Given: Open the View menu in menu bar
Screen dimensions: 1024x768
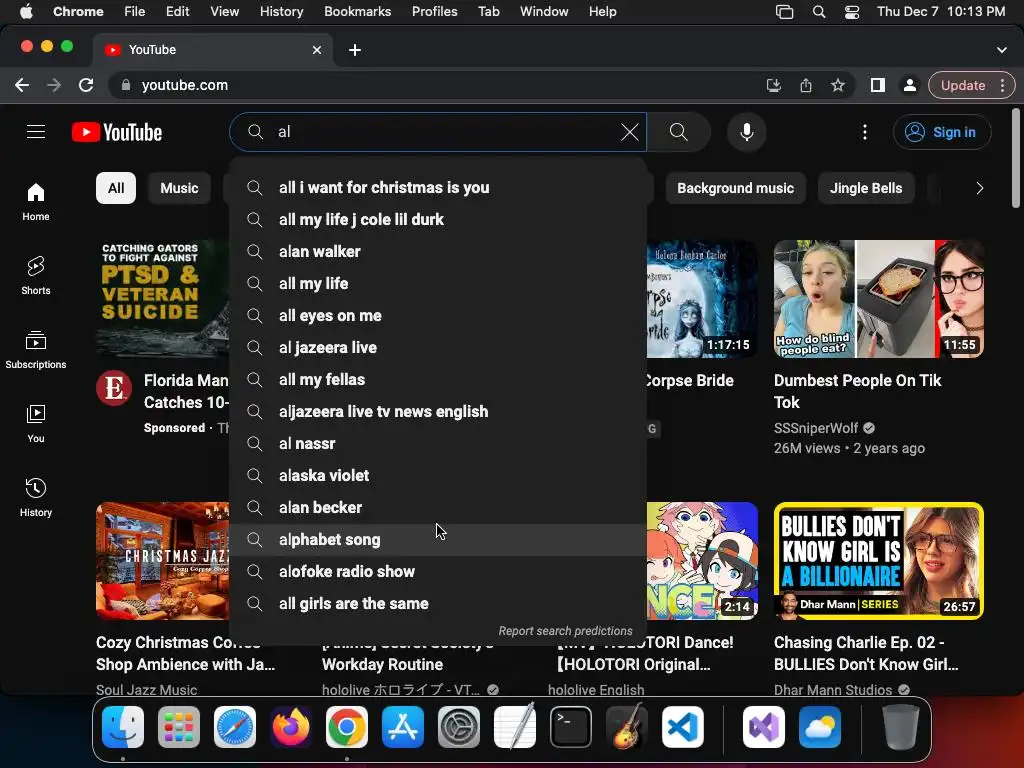Looking at the screenshot, I should [x=224, y=12].
